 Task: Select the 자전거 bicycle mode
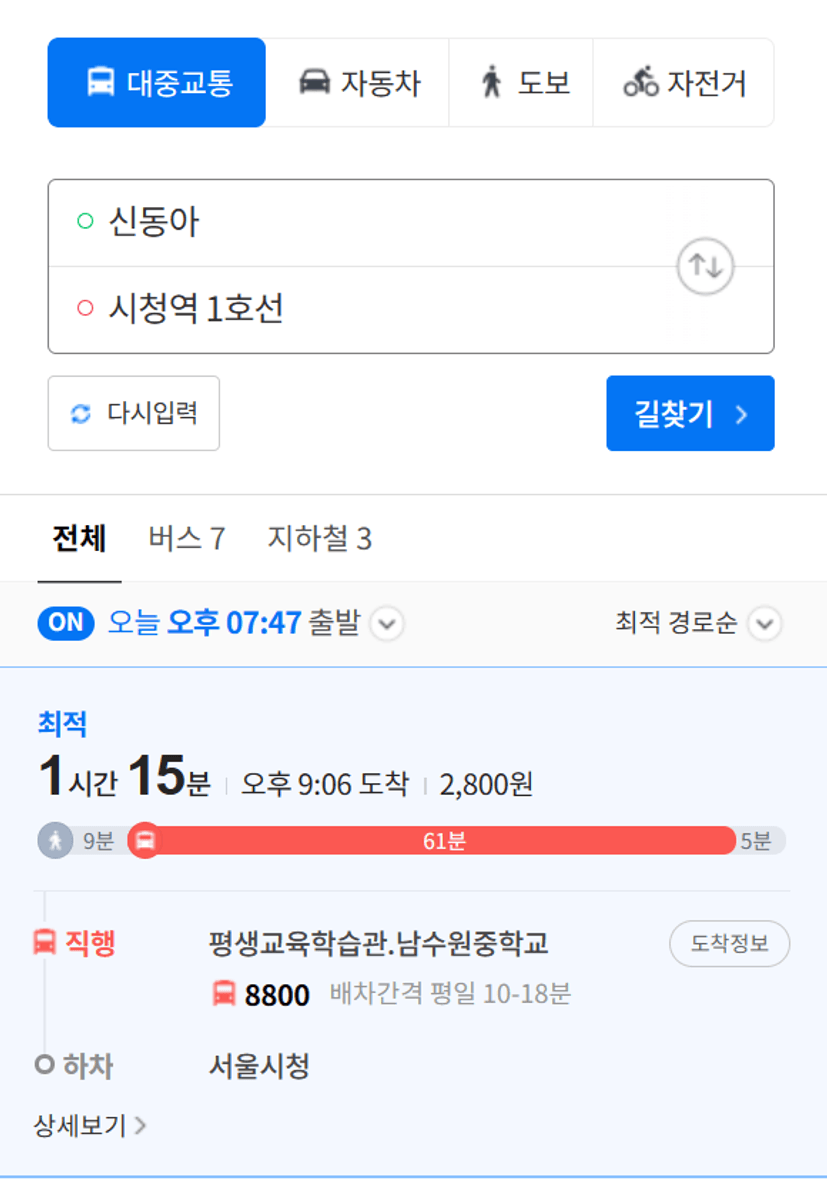(683, 82)
